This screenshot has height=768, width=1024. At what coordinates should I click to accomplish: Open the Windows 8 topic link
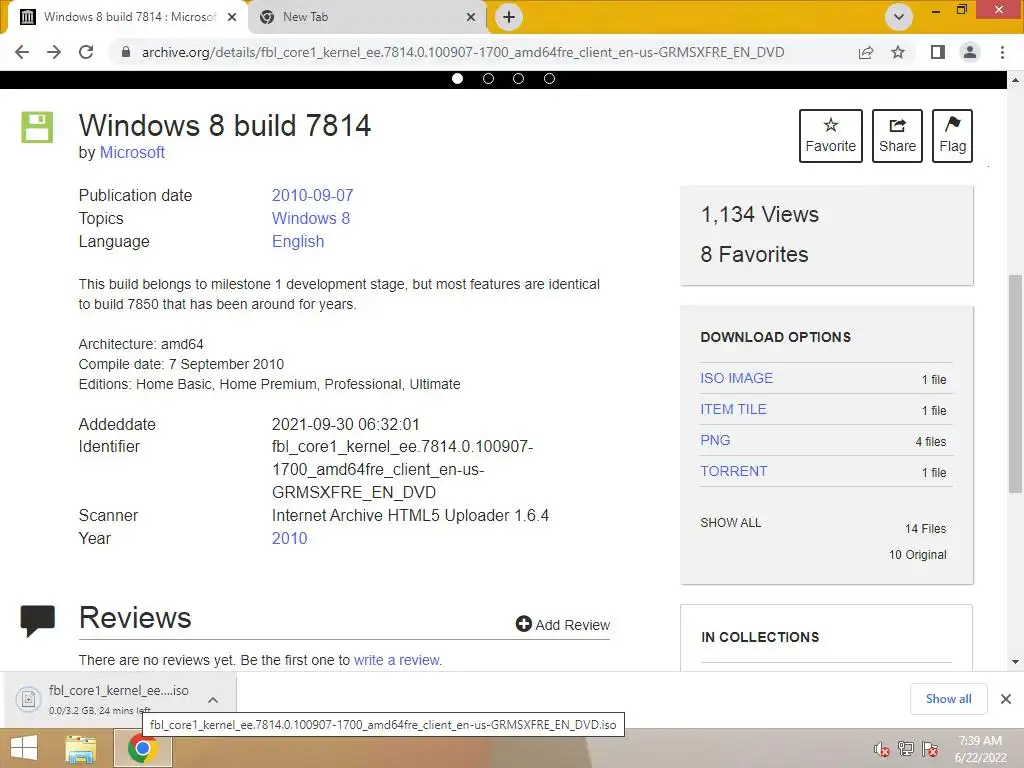311,218
